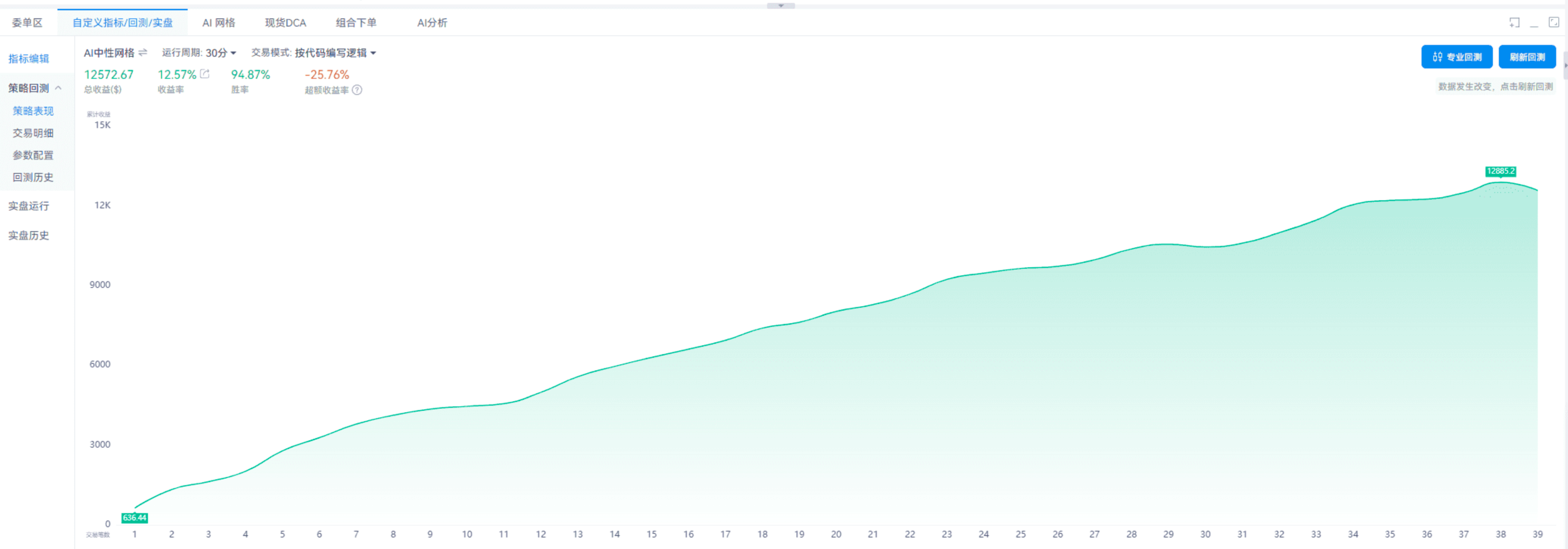The image size is (1568, 549).
Task: Click the help icon beside 超额收益率
Action: 357,90
